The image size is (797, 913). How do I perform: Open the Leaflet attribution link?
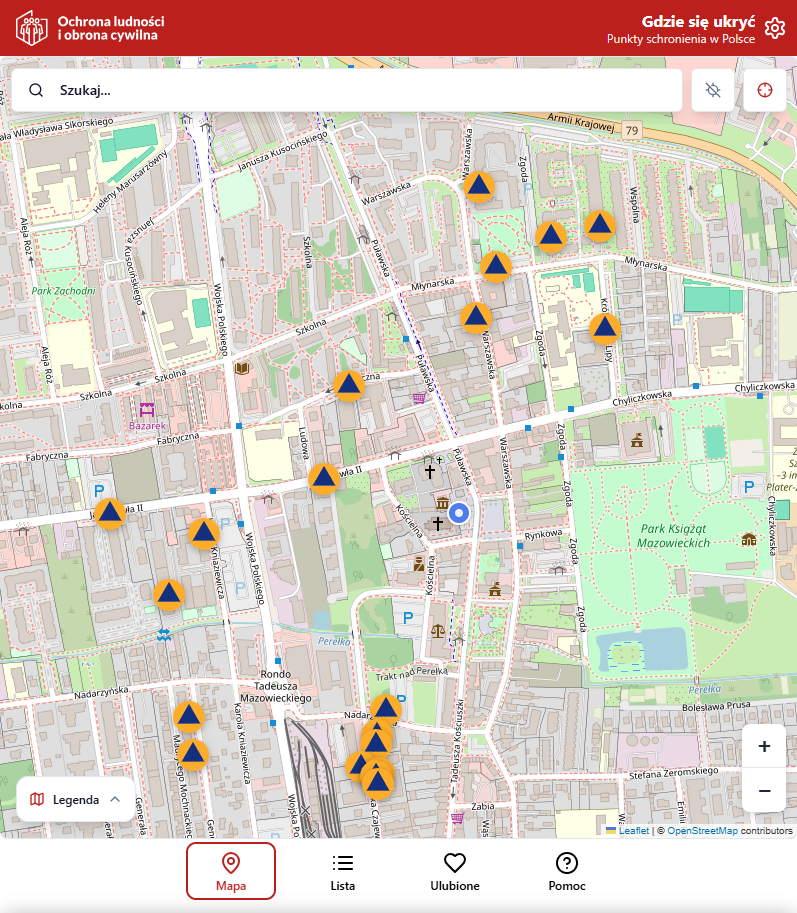click(x=633, y=830)
